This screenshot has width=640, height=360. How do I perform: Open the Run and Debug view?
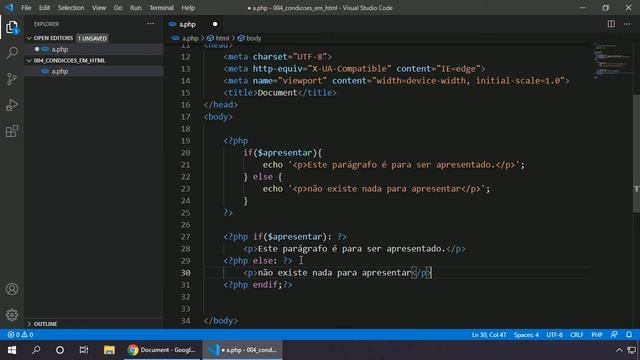(x=12, y=105)
